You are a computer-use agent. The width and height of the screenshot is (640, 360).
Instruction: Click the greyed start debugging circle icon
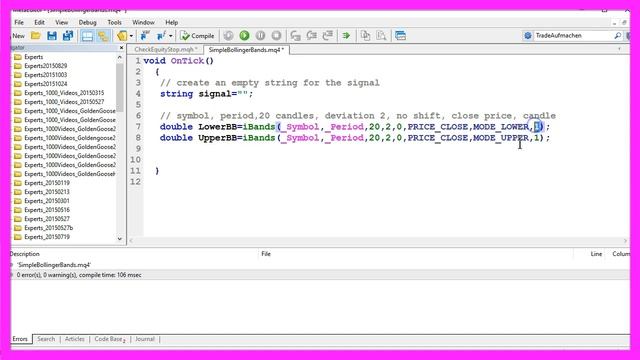[229, 36]
